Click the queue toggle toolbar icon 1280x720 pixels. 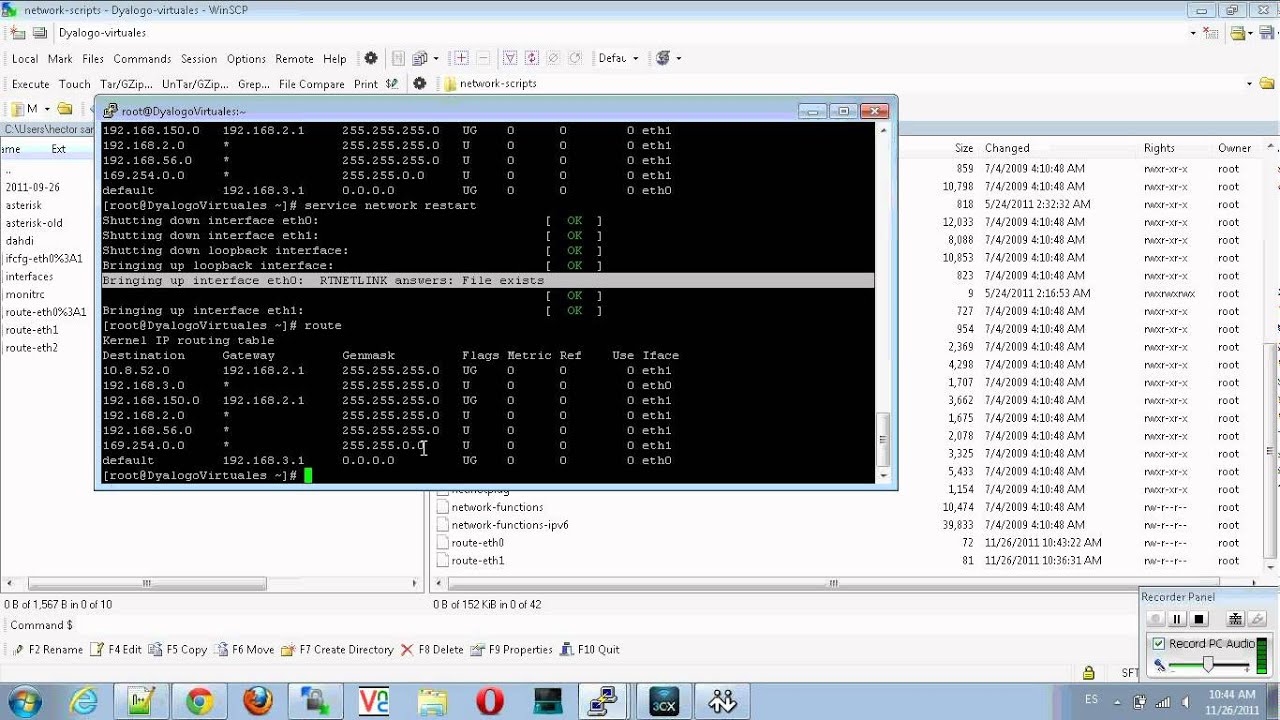pyautogui.click(x=398, y=59)
